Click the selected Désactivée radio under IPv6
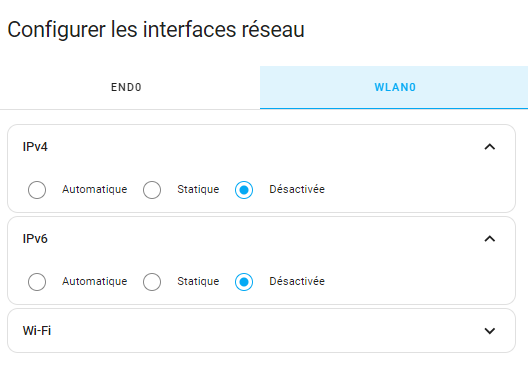This screenshot has height=368, width=528. (x=244, y=282)
